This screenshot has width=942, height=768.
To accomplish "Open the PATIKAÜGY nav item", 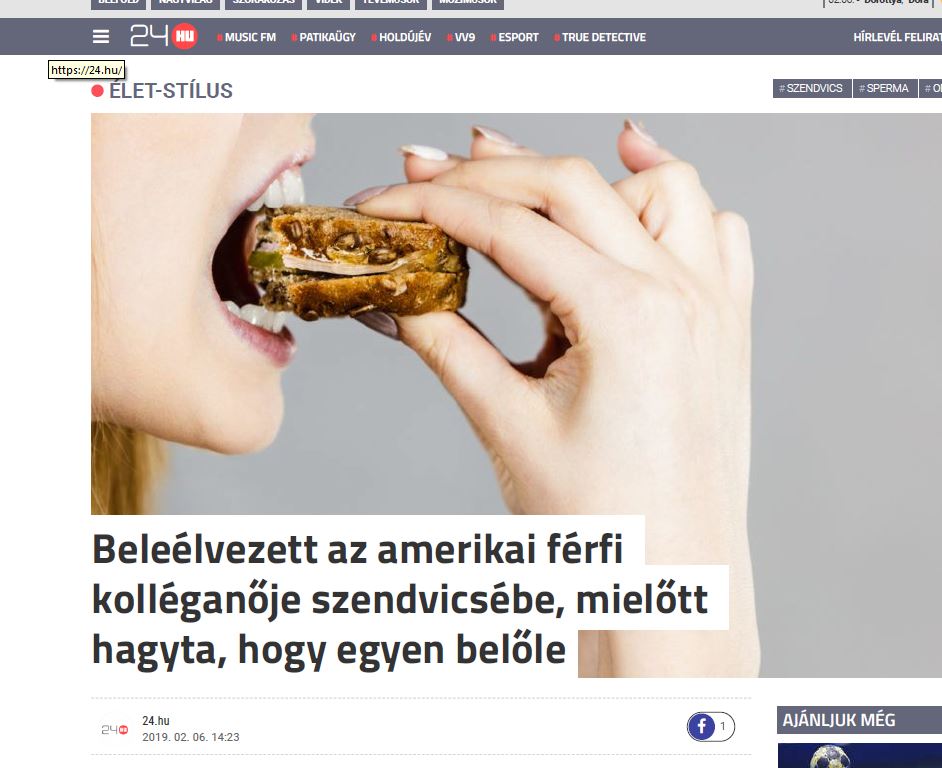I will click(x=323, y=37).
